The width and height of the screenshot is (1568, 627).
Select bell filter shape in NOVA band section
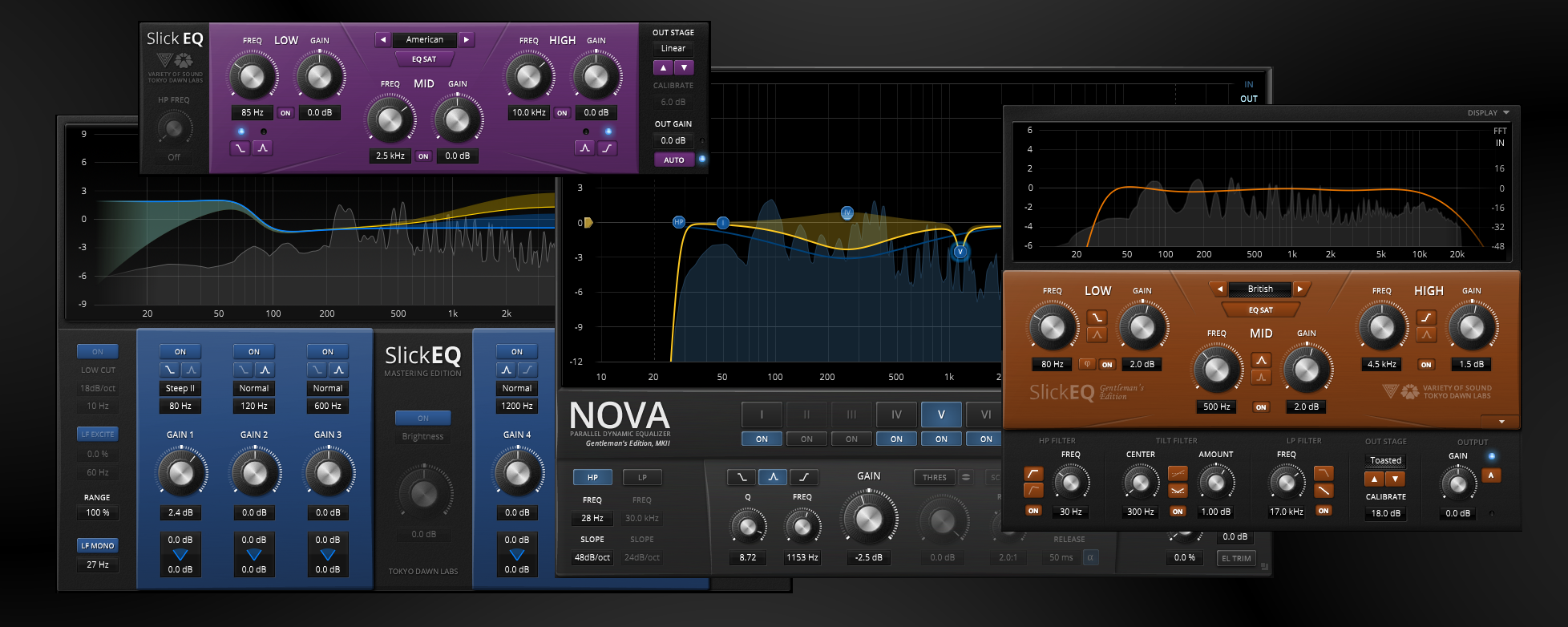pyautogui.click(x=773, y=477)
